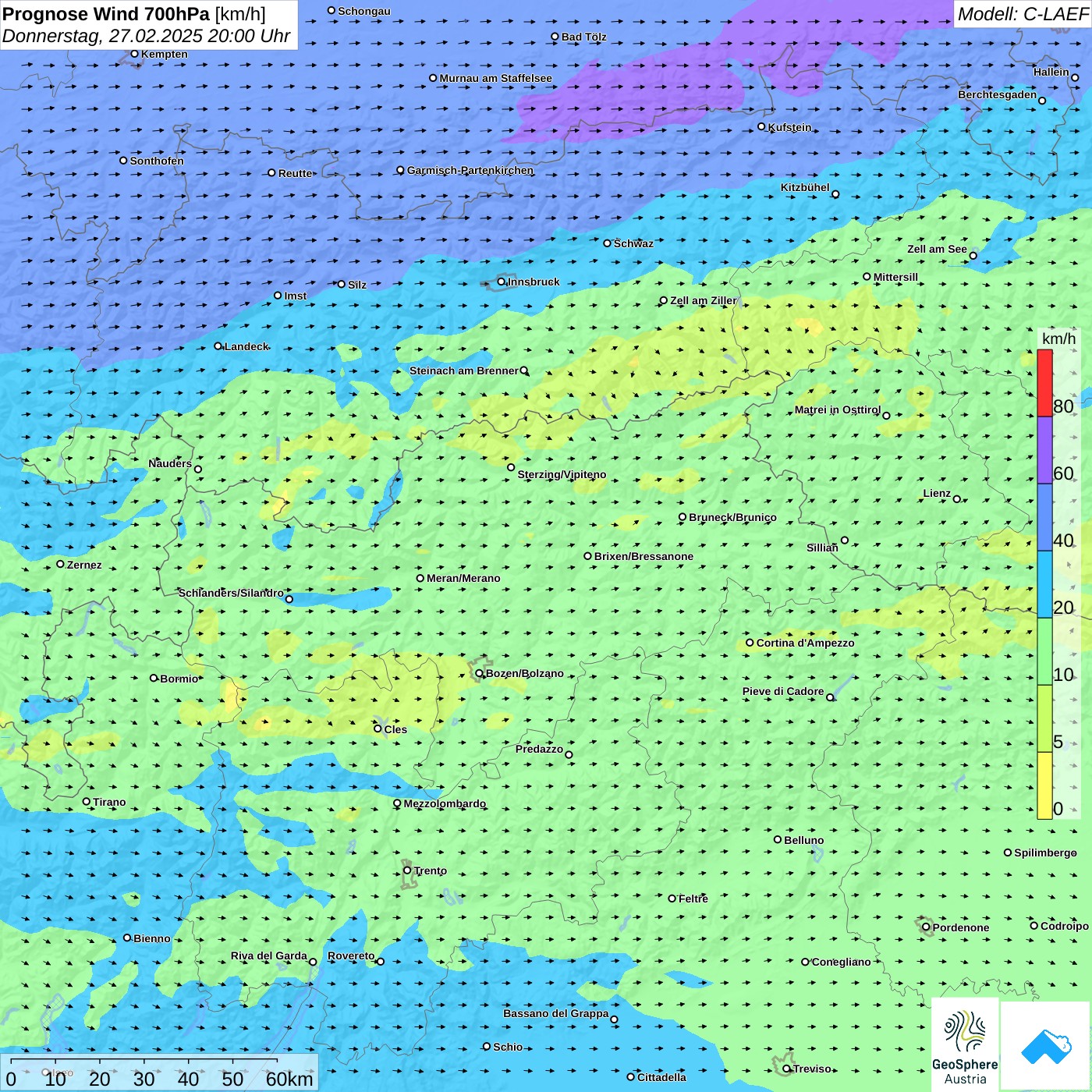Click the Garmisch-Partenkirchen marker dot
1092x1092 pixels.
click(x=401, y=170)
